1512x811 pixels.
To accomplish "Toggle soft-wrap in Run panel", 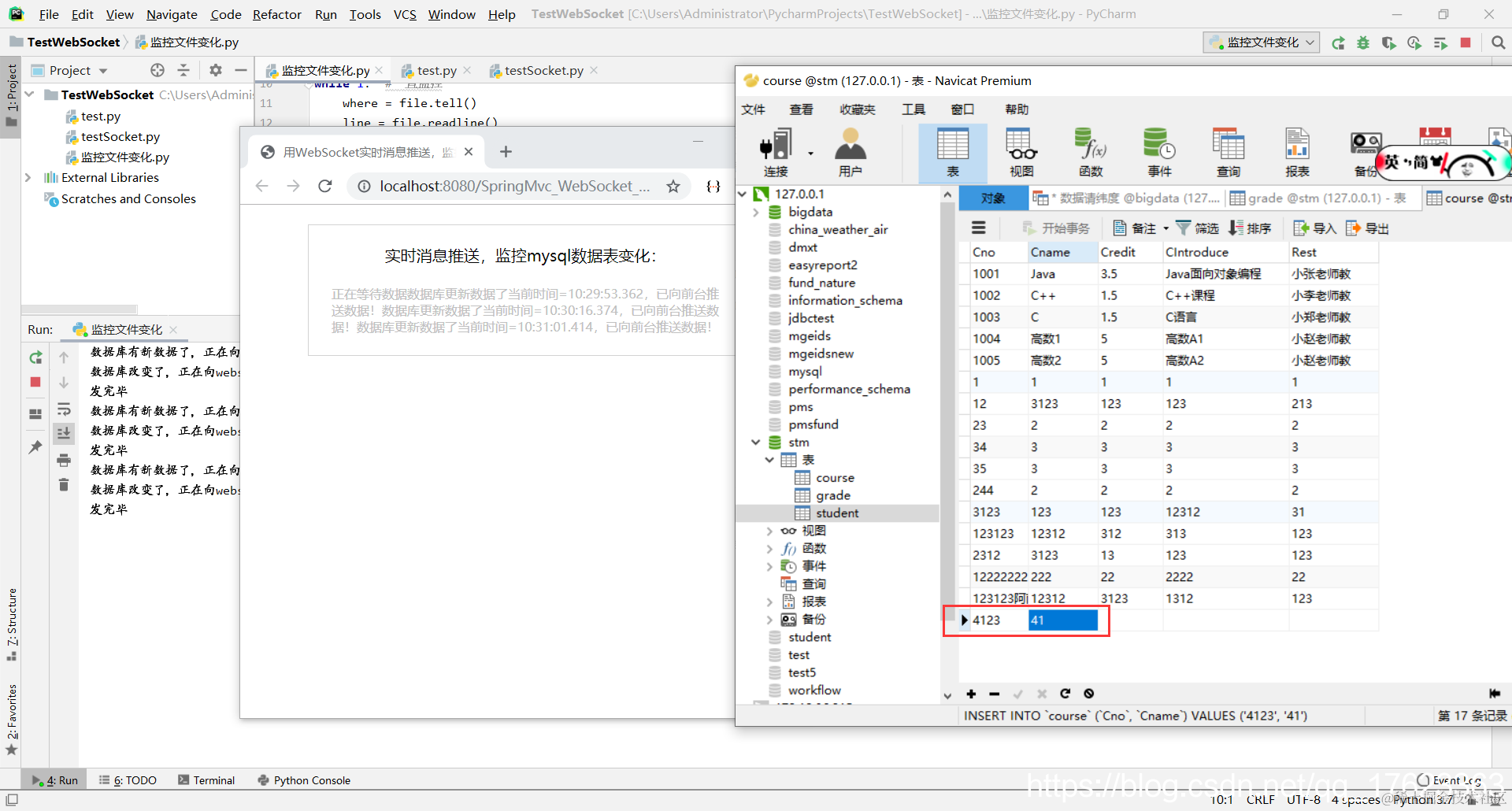I will (64, 409).
